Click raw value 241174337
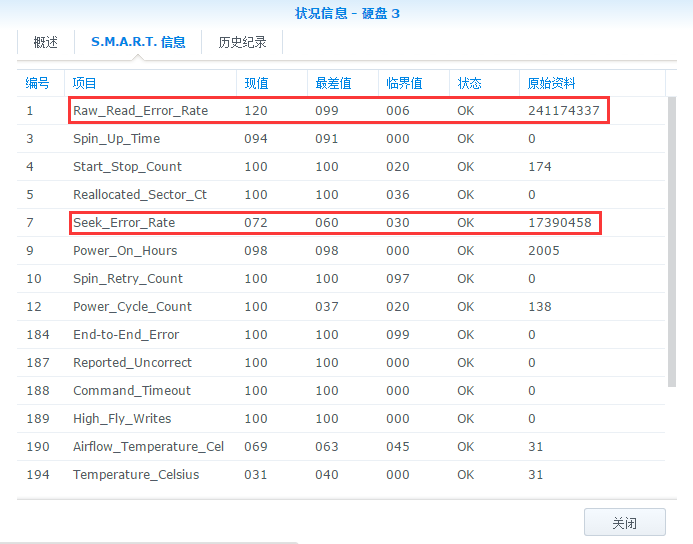 pos(564,110)
